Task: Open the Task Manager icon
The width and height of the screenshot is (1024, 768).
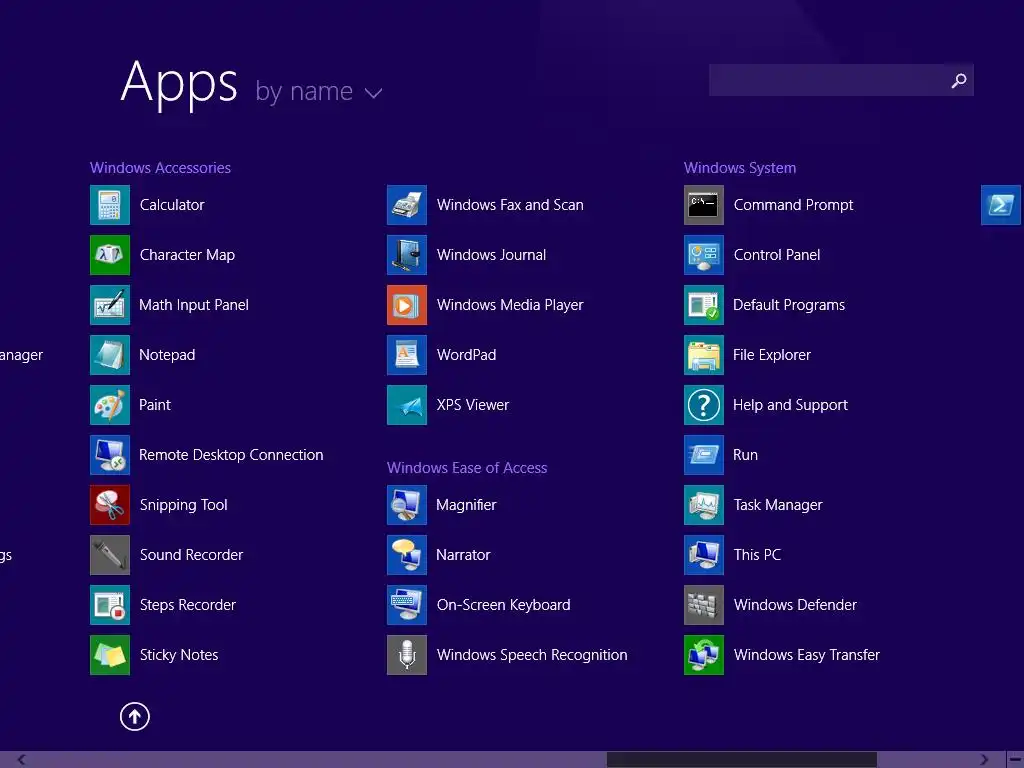Action: tap(704, 505)
